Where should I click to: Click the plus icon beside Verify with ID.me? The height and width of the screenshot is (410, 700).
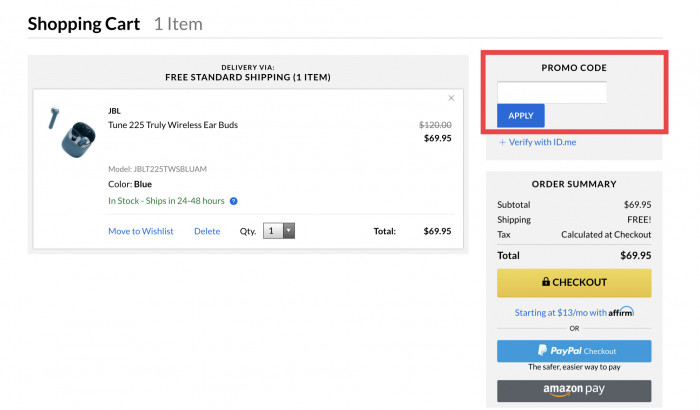point(502,142)
